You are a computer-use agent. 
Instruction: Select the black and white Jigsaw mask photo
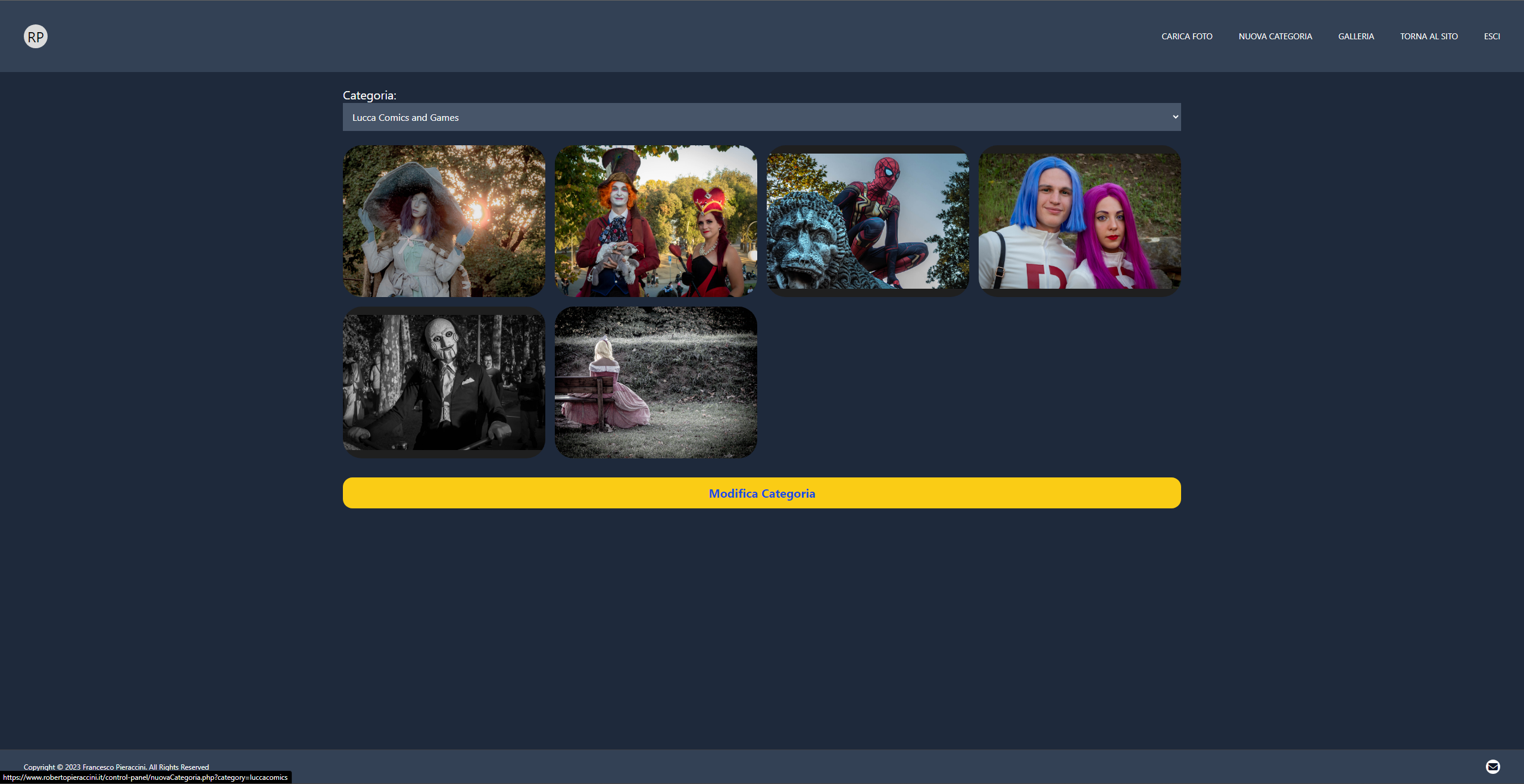coord(444,382)
